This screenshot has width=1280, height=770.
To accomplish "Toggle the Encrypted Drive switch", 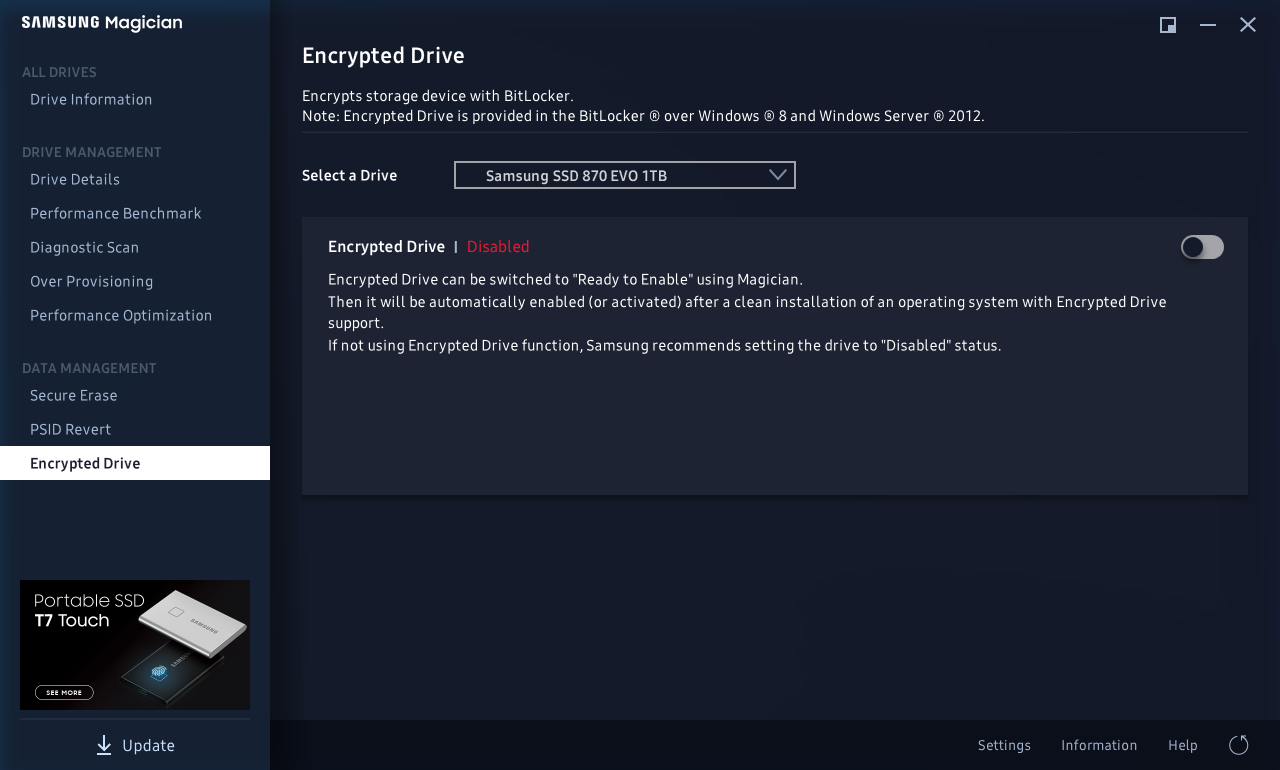I will pyautogui.click(x=1202, y=247).
